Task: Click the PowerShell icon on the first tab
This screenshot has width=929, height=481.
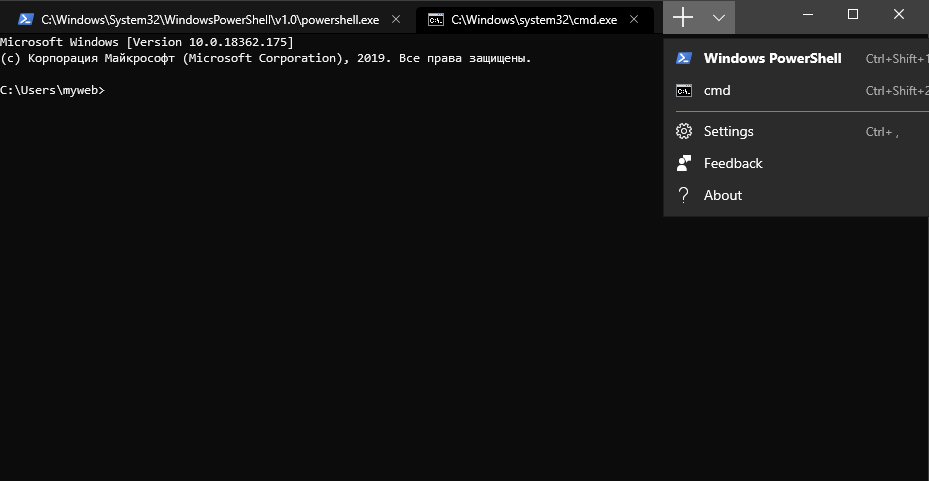Action: coord(25,20)
